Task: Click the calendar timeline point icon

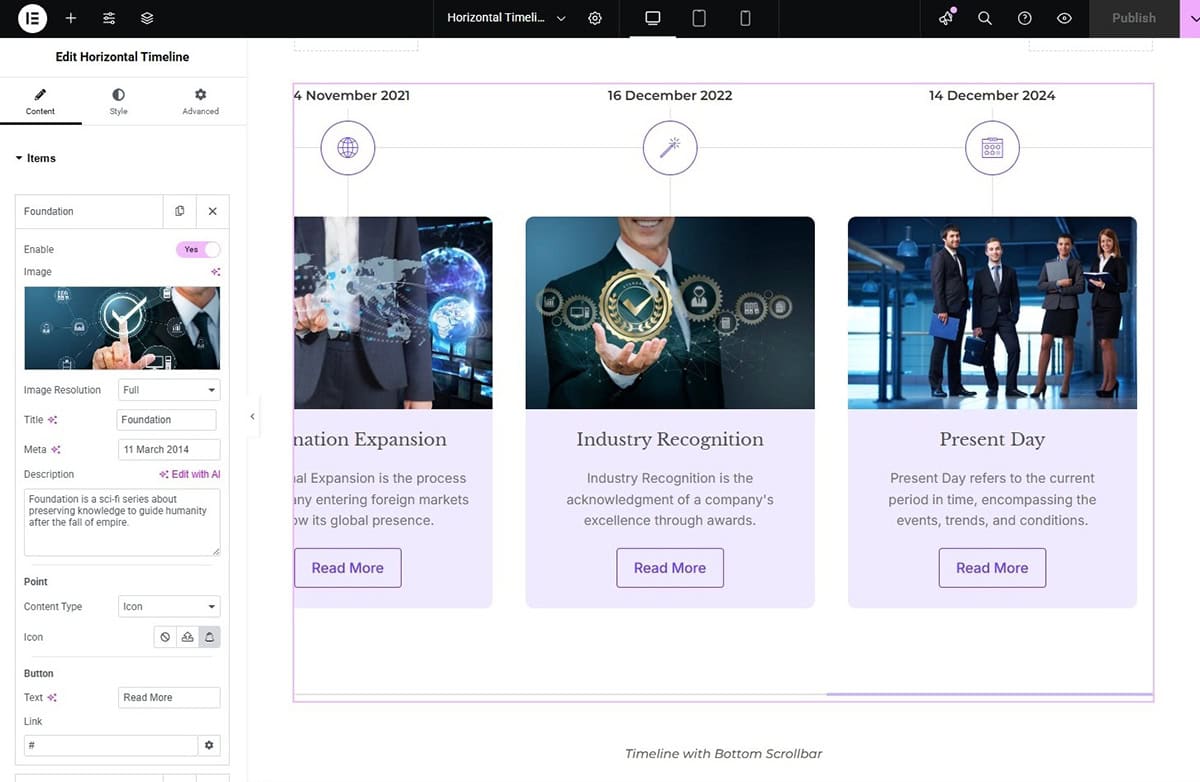Action: click(992, 148)
